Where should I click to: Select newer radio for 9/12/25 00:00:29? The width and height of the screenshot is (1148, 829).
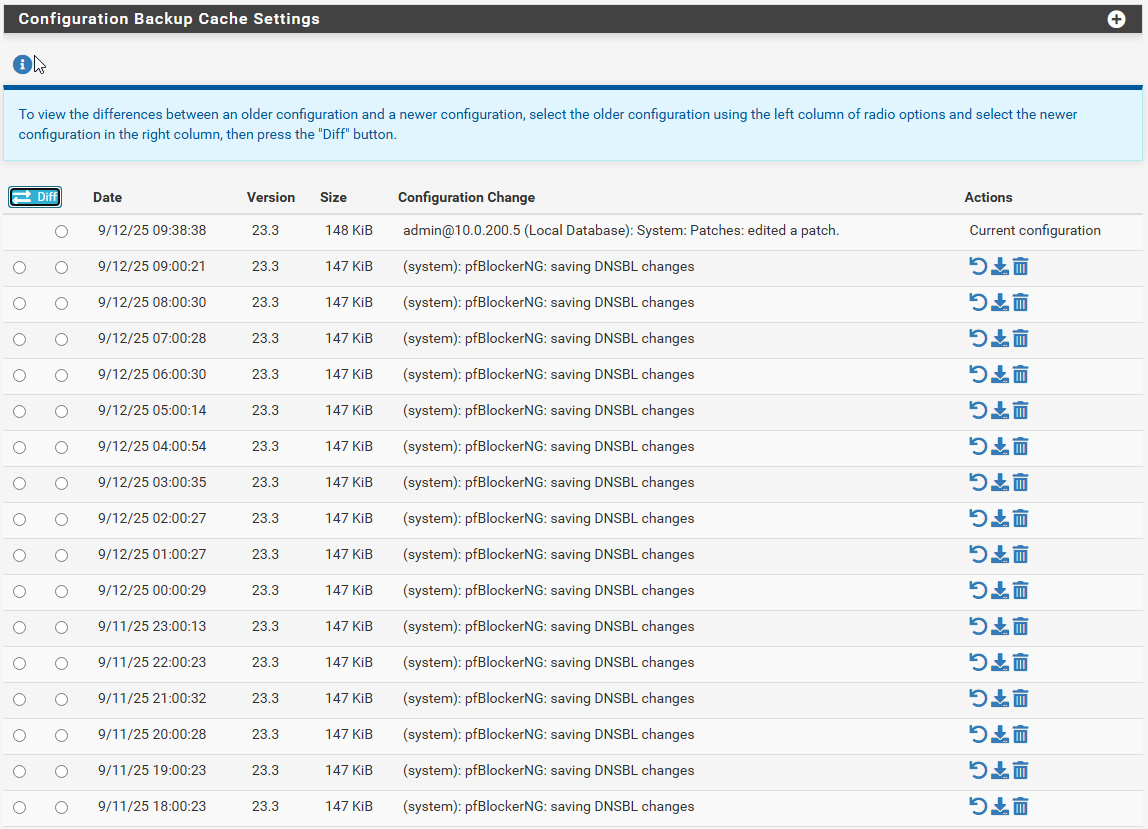tap(62, 591)
